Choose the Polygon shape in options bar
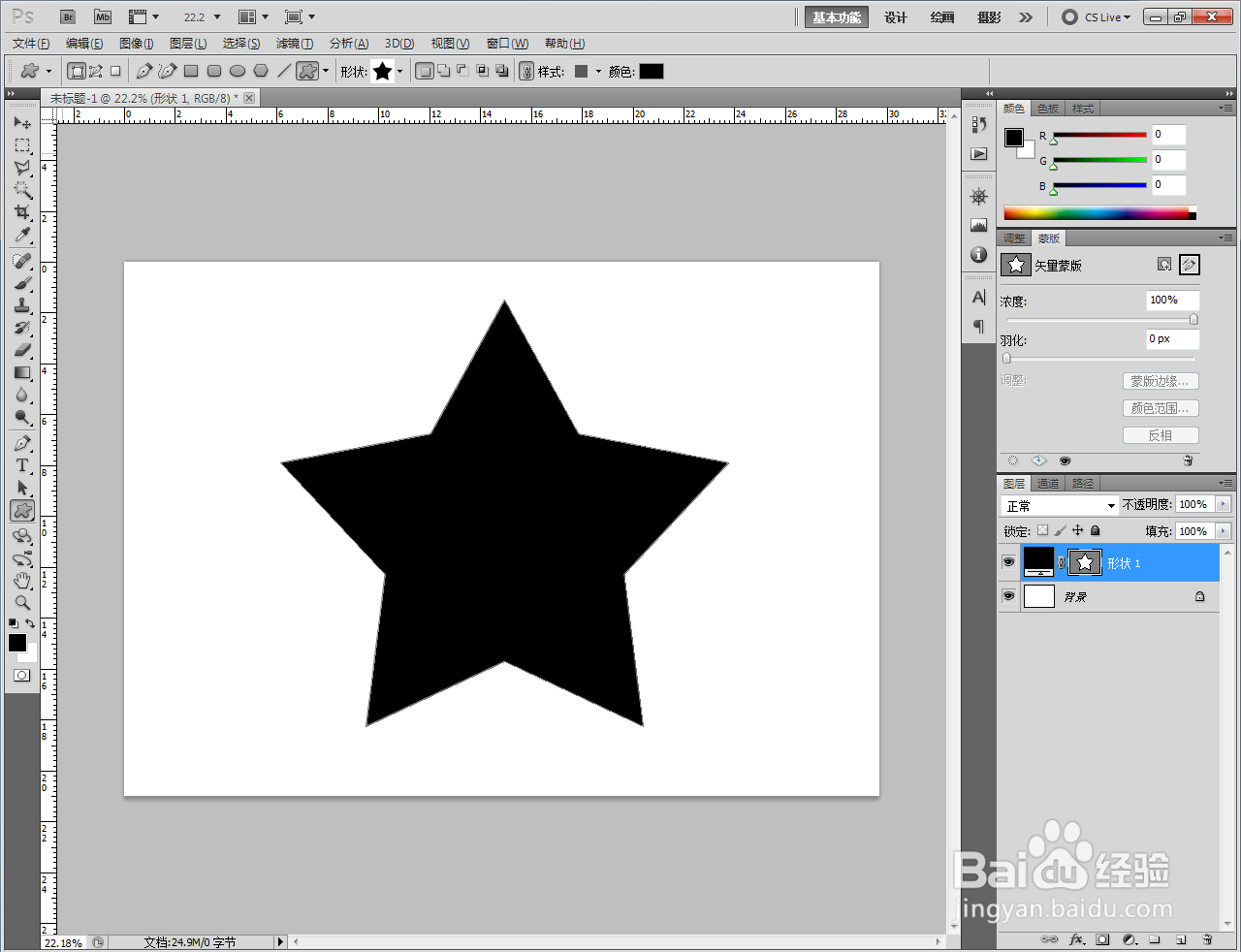The width and height of the screenshot is (1241, 952). click(x=261, y=71)
